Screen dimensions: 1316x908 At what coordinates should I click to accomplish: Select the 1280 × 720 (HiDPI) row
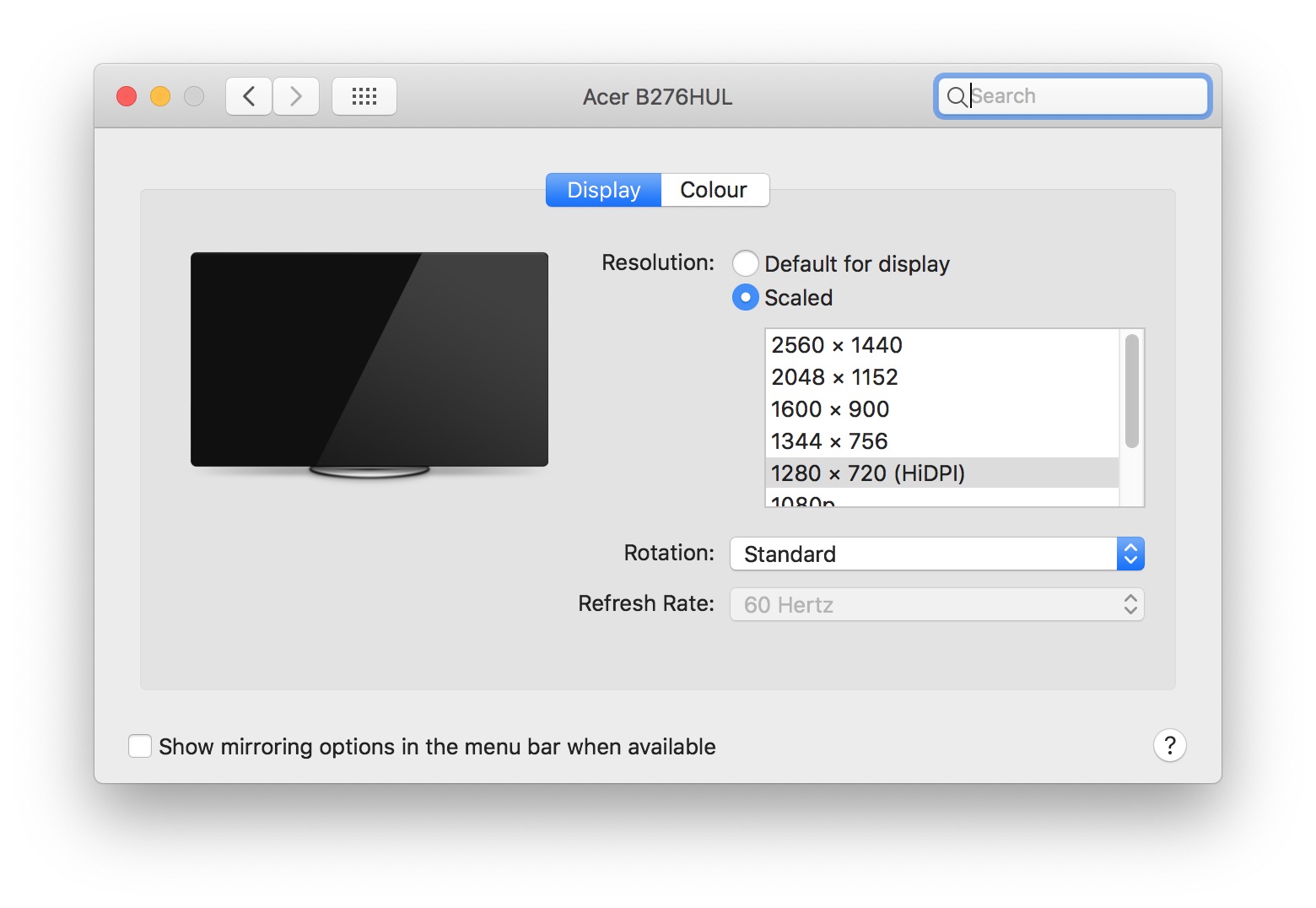(942, 473)
